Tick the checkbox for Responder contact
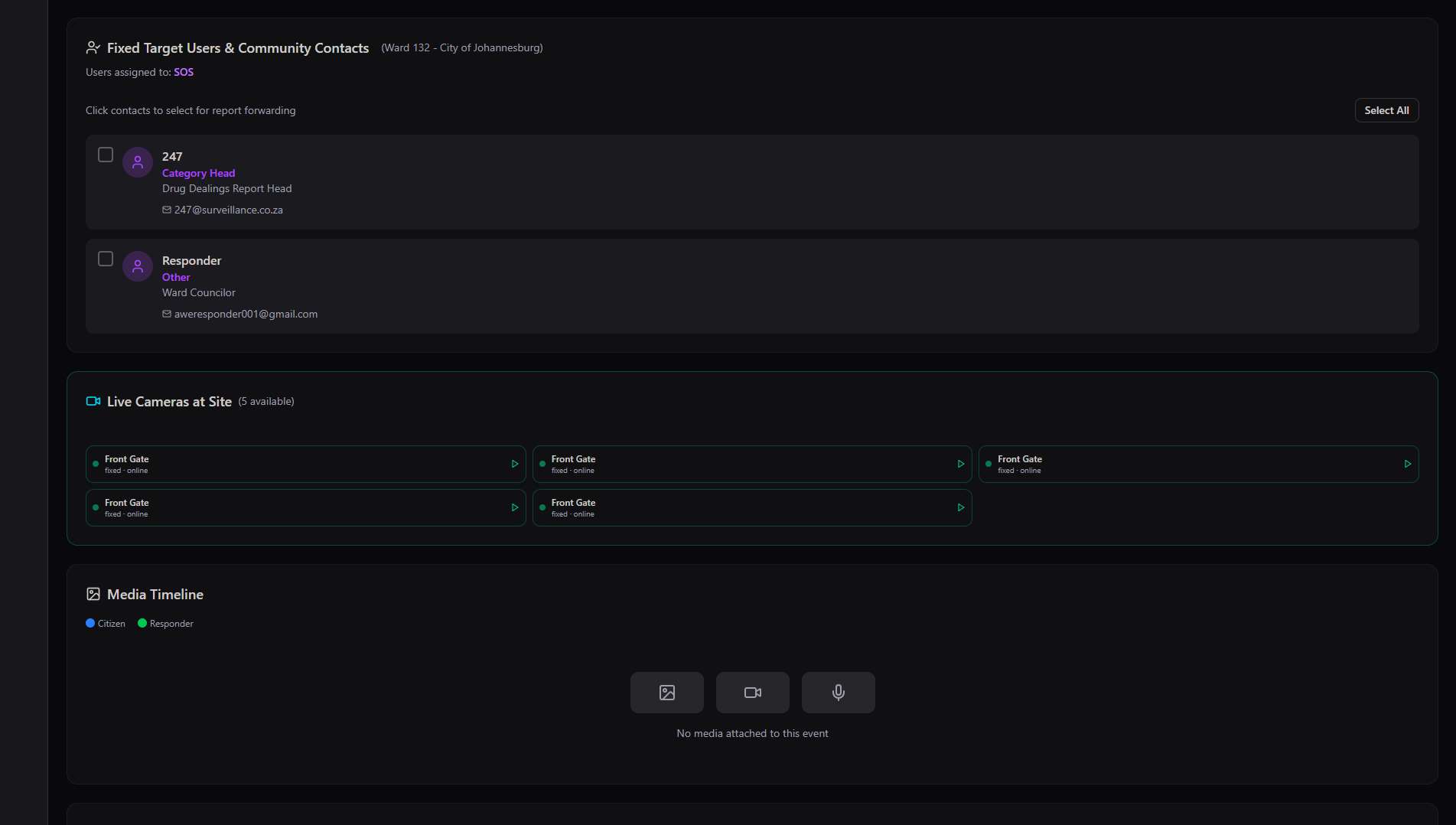 click(x=106, y=259)
